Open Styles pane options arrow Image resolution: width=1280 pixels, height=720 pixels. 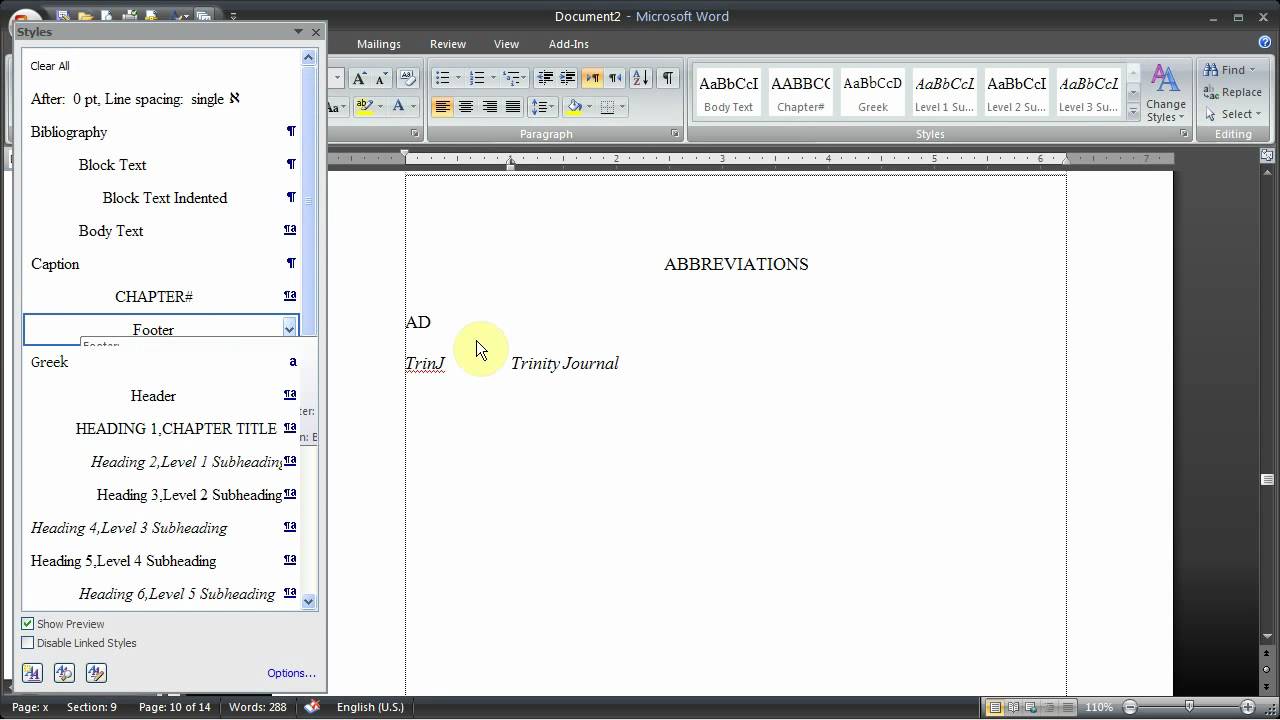[298, 32]
